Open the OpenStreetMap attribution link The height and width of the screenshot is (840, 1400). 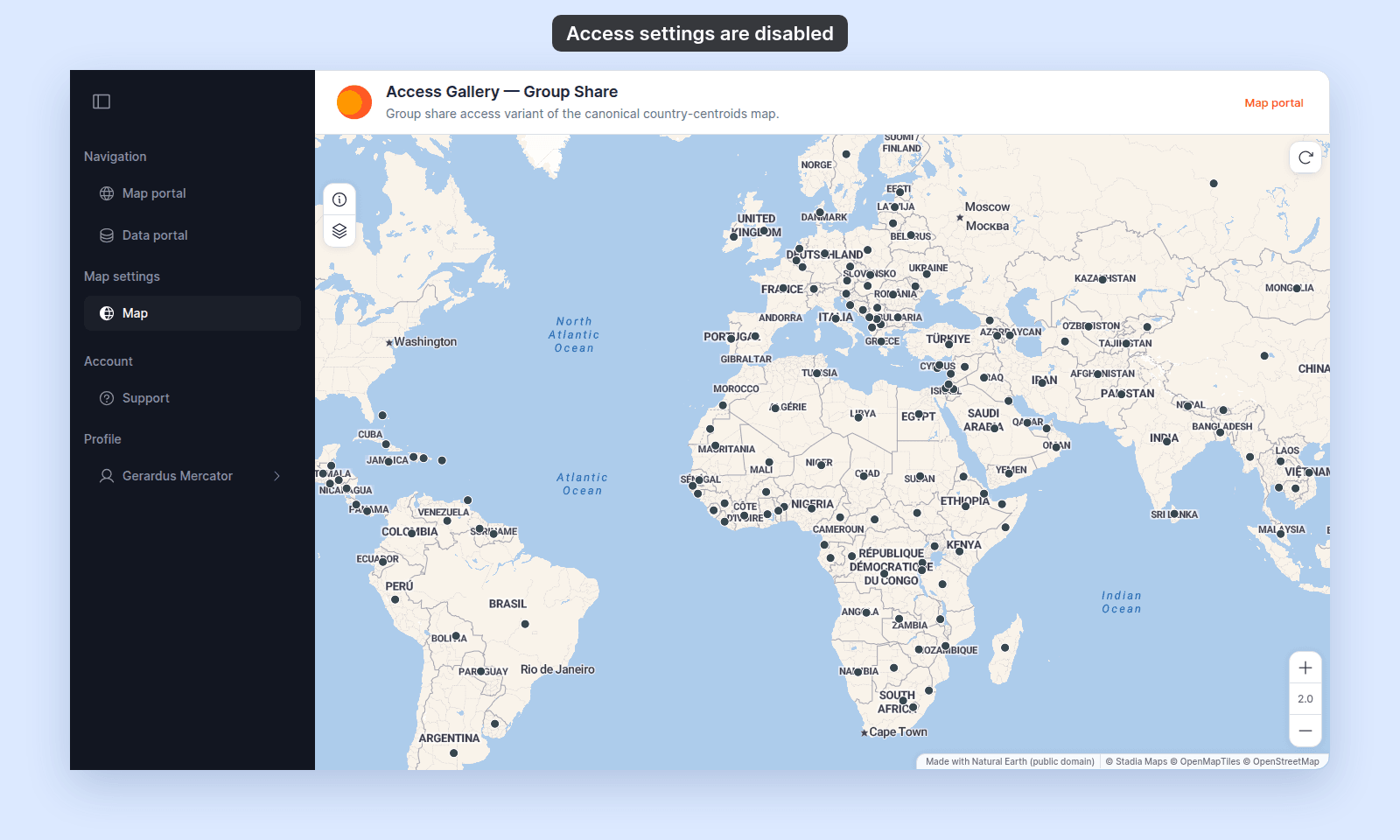(x=1281, y=762)
